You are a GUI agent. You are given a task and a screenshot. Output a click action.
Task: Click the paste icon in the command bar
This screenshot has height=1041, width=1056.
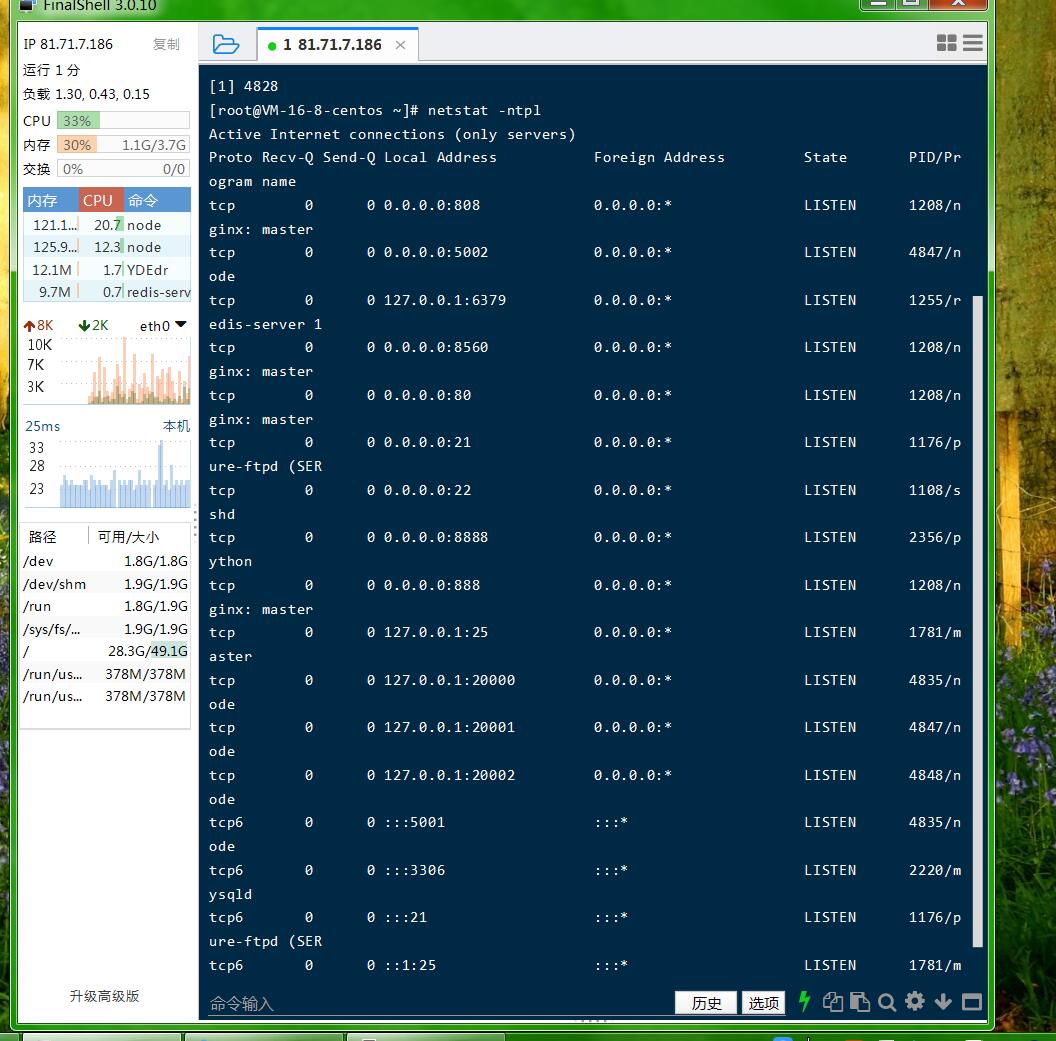coord(859,1002)
